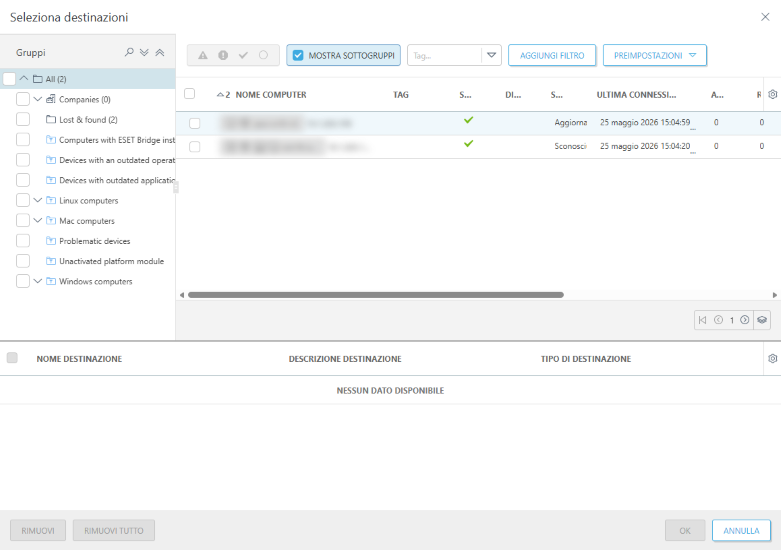Sort by Nome Computer column header
Image resolution: width=781 pixels, height=550 pixels.
click(271, 95)
